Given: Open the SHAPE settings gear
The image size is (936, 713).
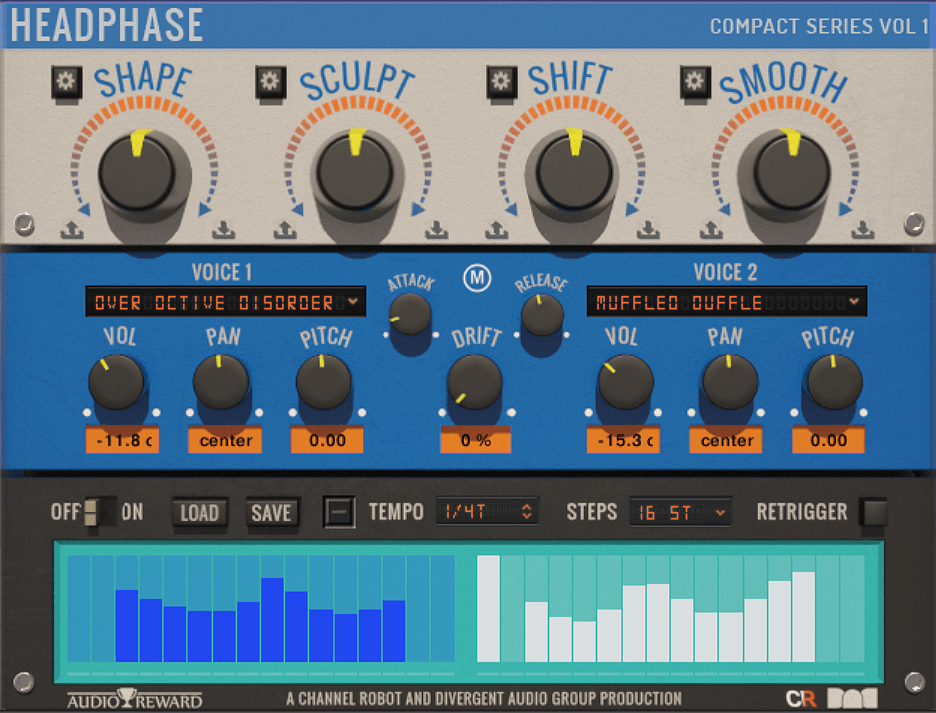Looking at the screenshot, I should [x=66, y=82].
